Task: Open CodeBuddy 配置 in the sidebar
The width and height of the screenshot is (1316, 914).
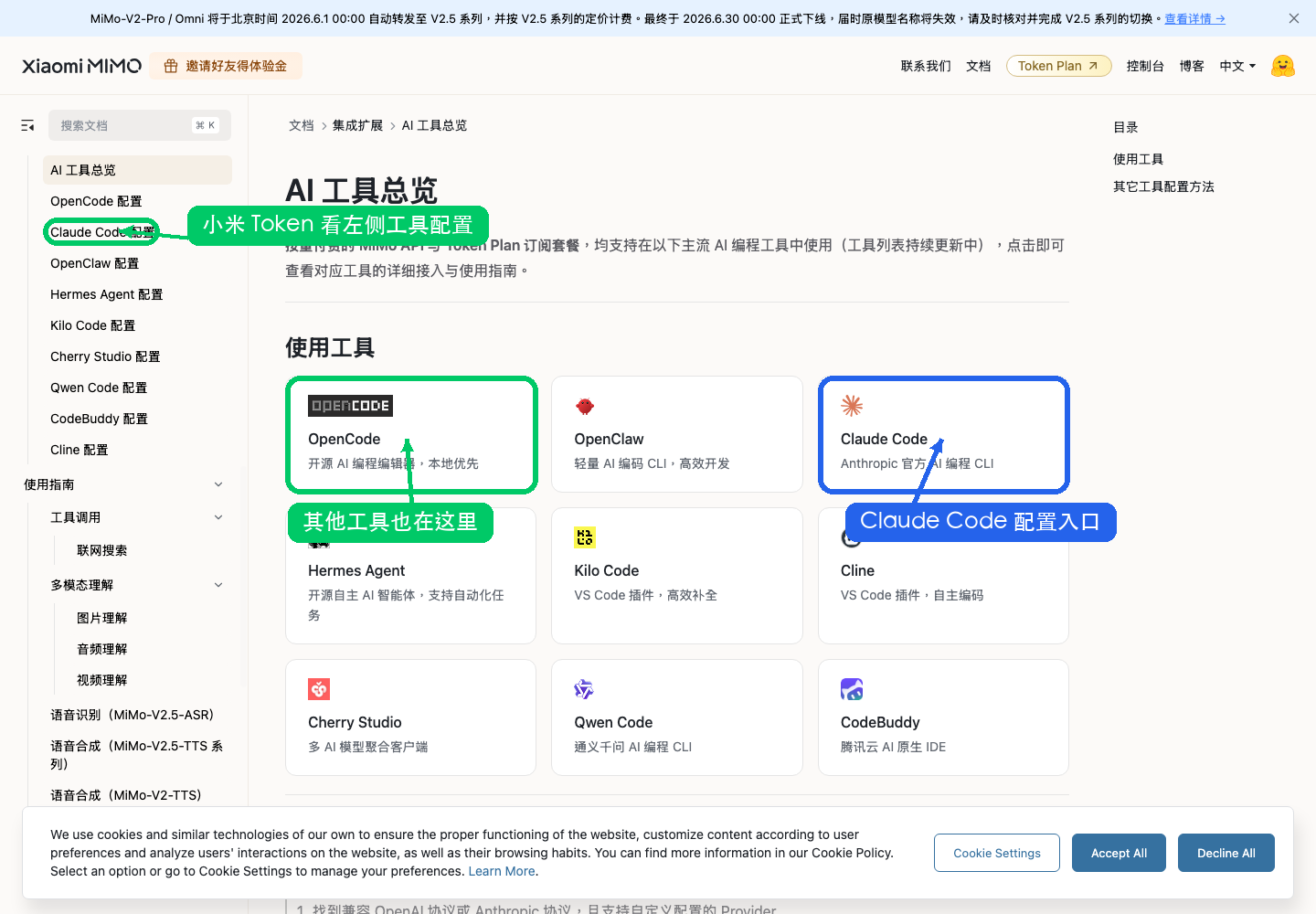Action: 99,419
